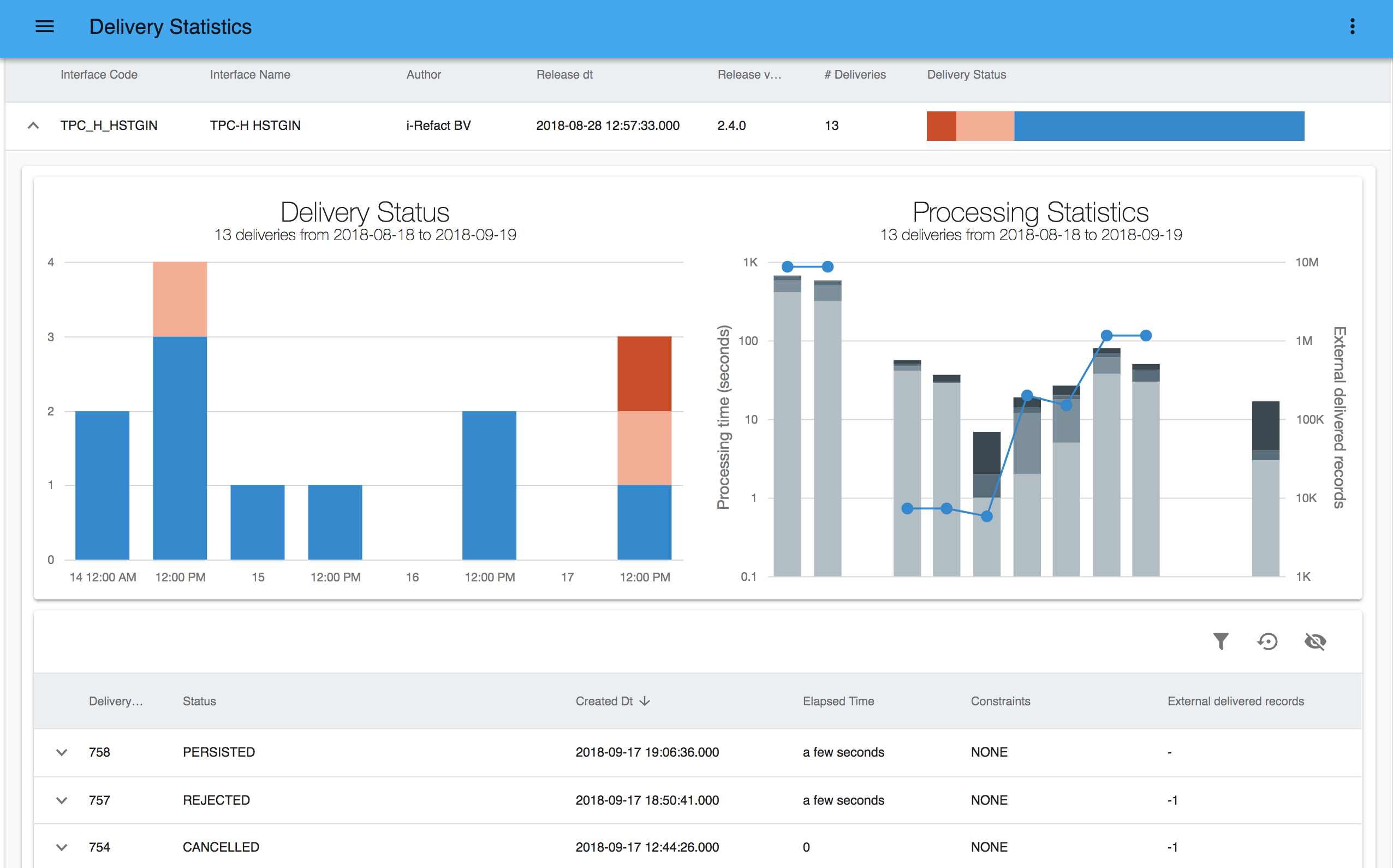Toggle the hidden-columns crossed eye icon
1393x868 pixels.
coord(1315,641)
